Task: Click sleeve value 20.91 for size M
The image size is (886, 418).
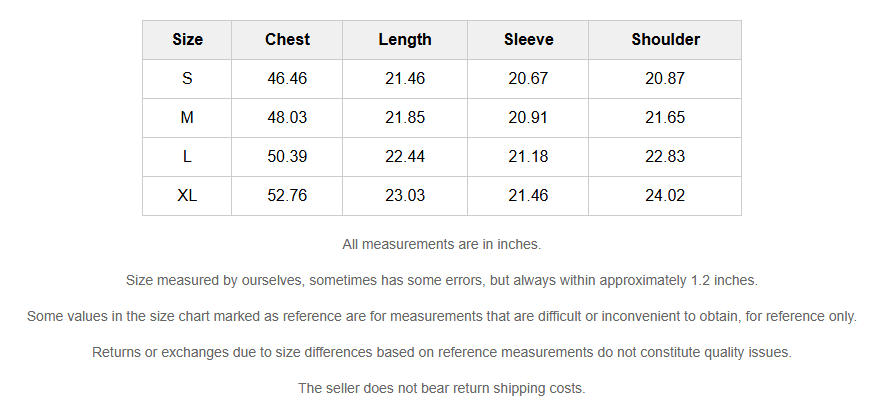Action: point(528,117)
